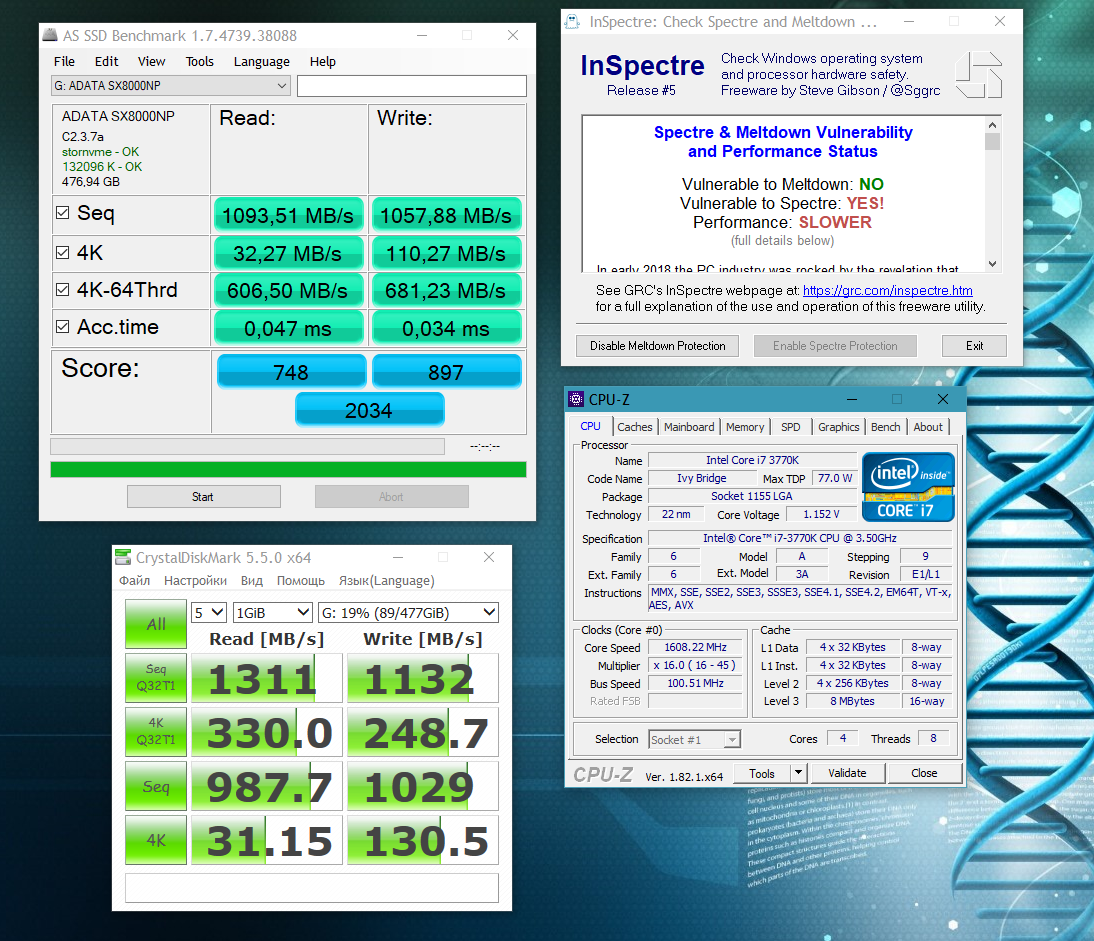Viewport: 1094px width, 941px height.
Task: Click the write score value 897
Action: tap(447, 372)
